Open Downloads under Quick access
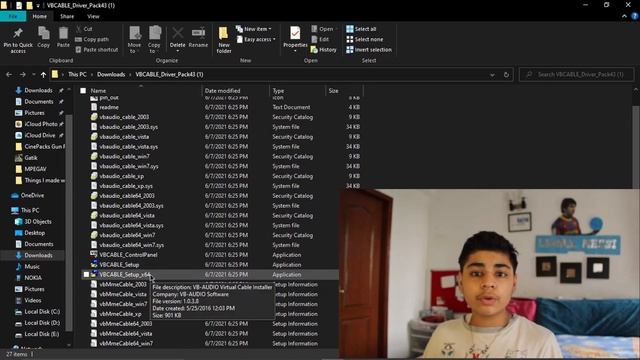 point(38,90)
